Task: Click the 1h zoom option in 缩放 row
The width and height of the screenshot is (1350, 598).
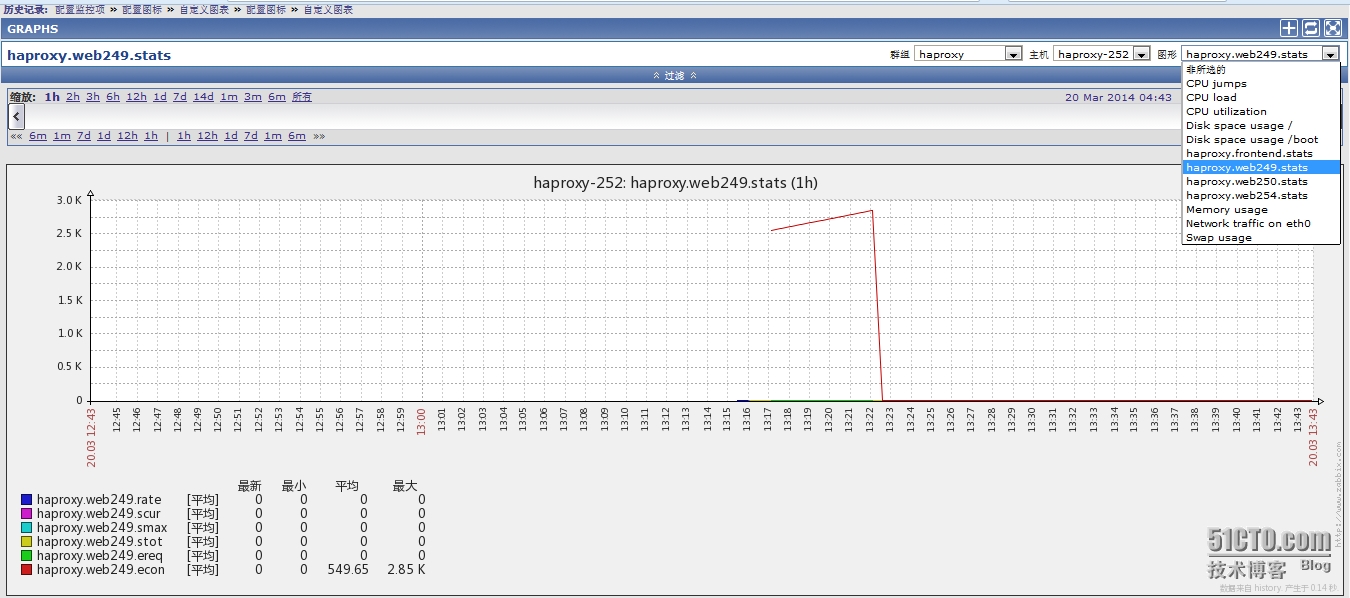Action: (52, 97)
